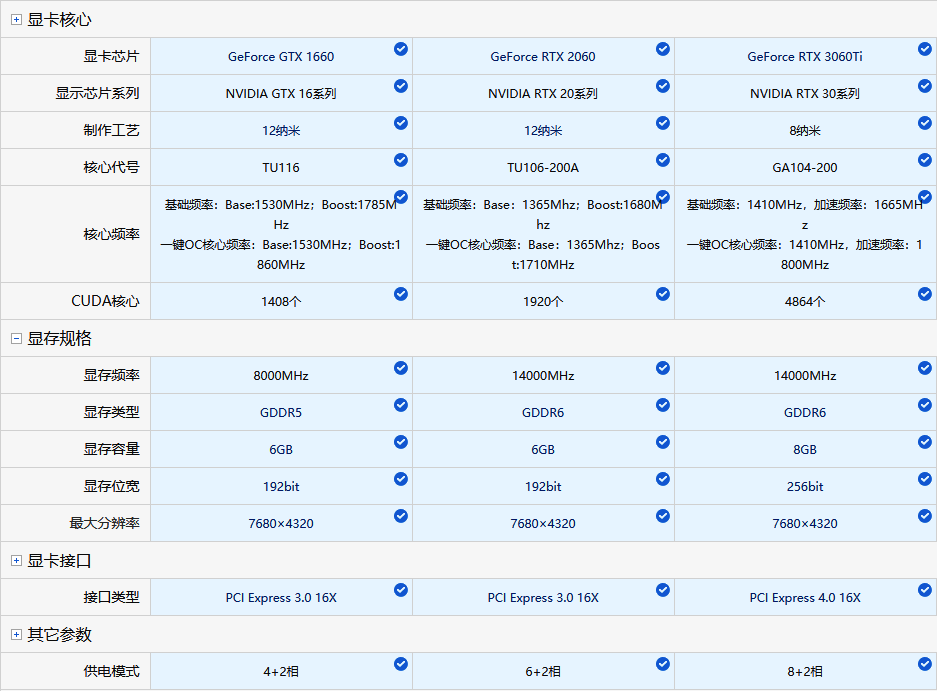
Task: Click the 256bit memory bus value
Action: coord(805,487)
